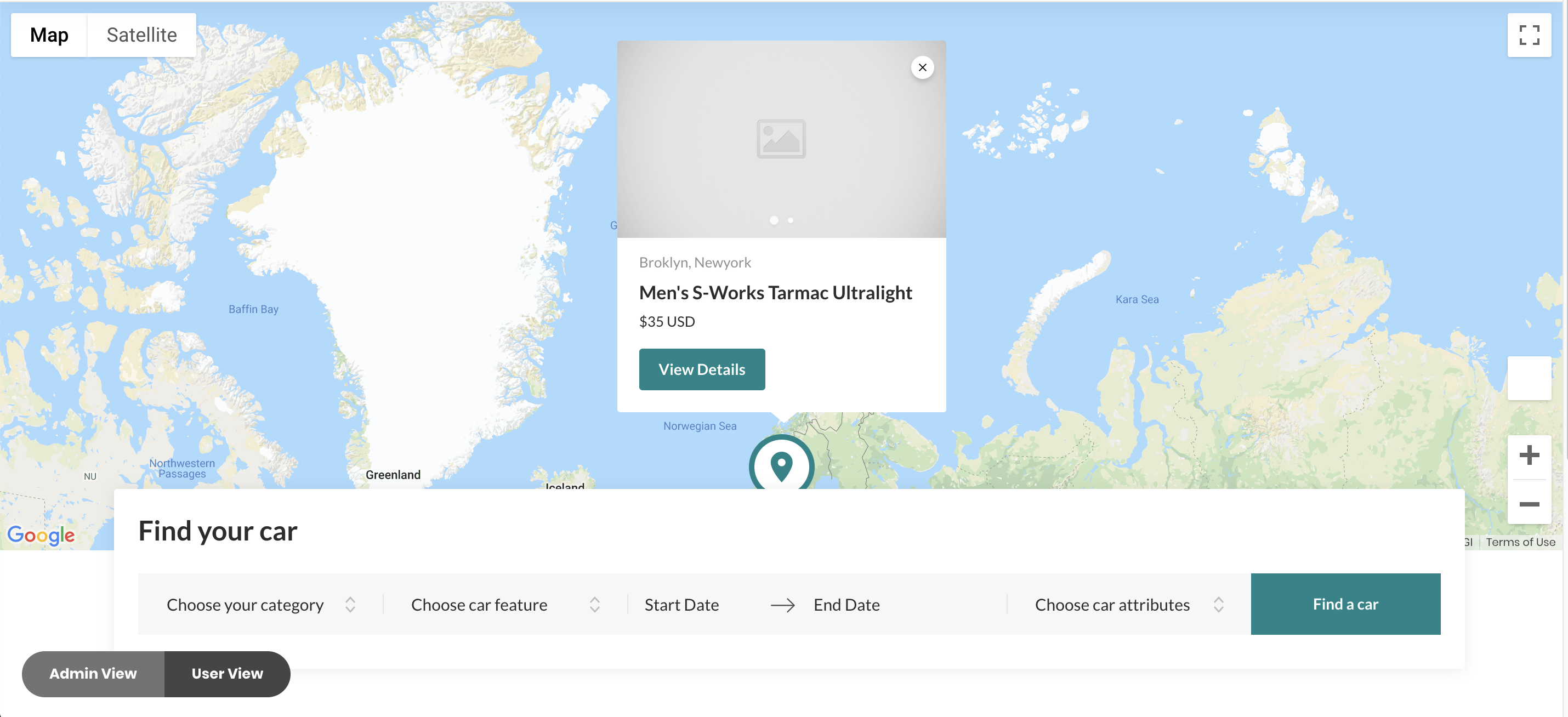Open the Terms of Use link
This screenshot has width=1568, height=717.
[1519, 542]
